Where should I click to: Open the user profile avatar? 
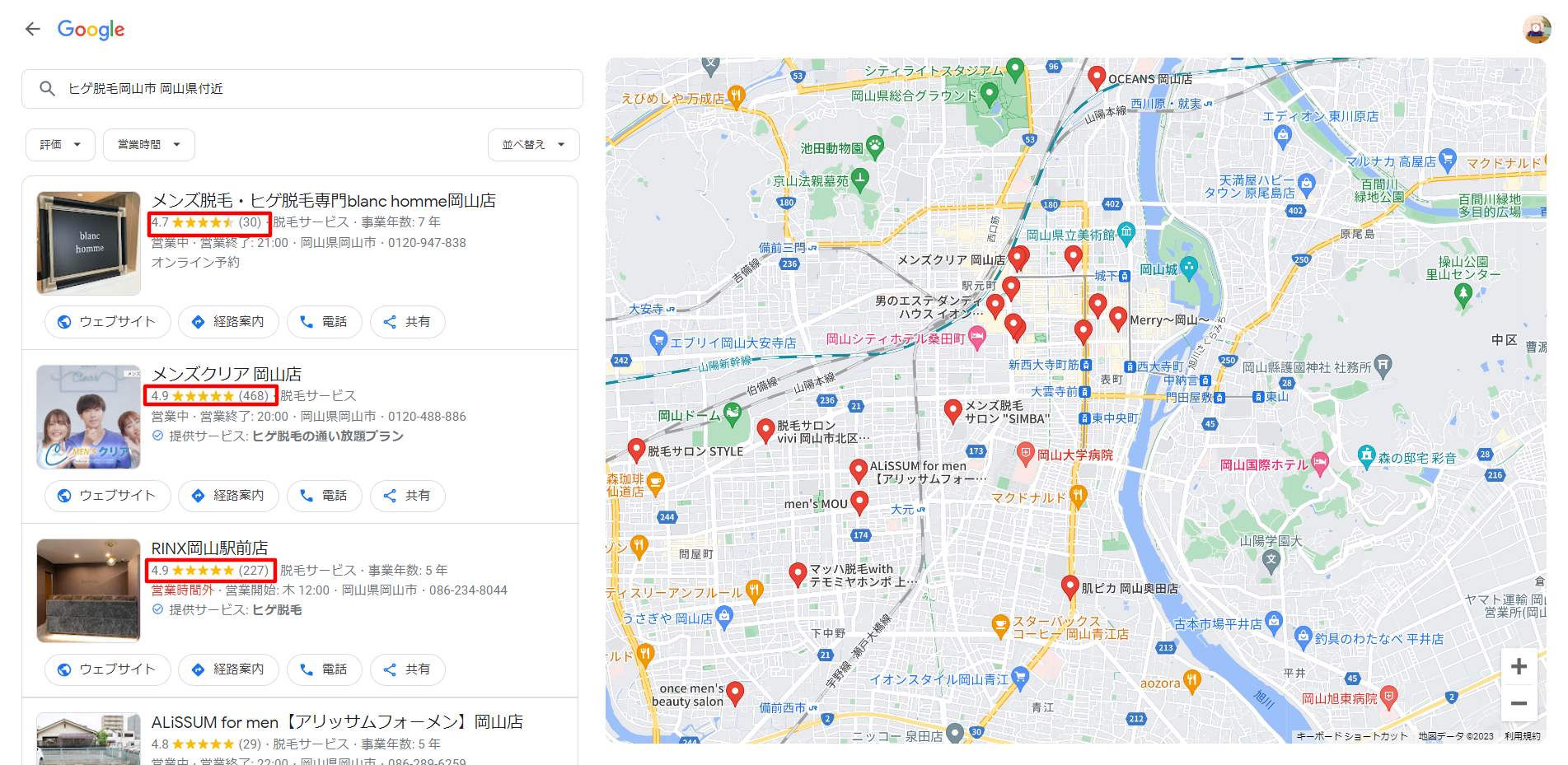pos(1537,30)
